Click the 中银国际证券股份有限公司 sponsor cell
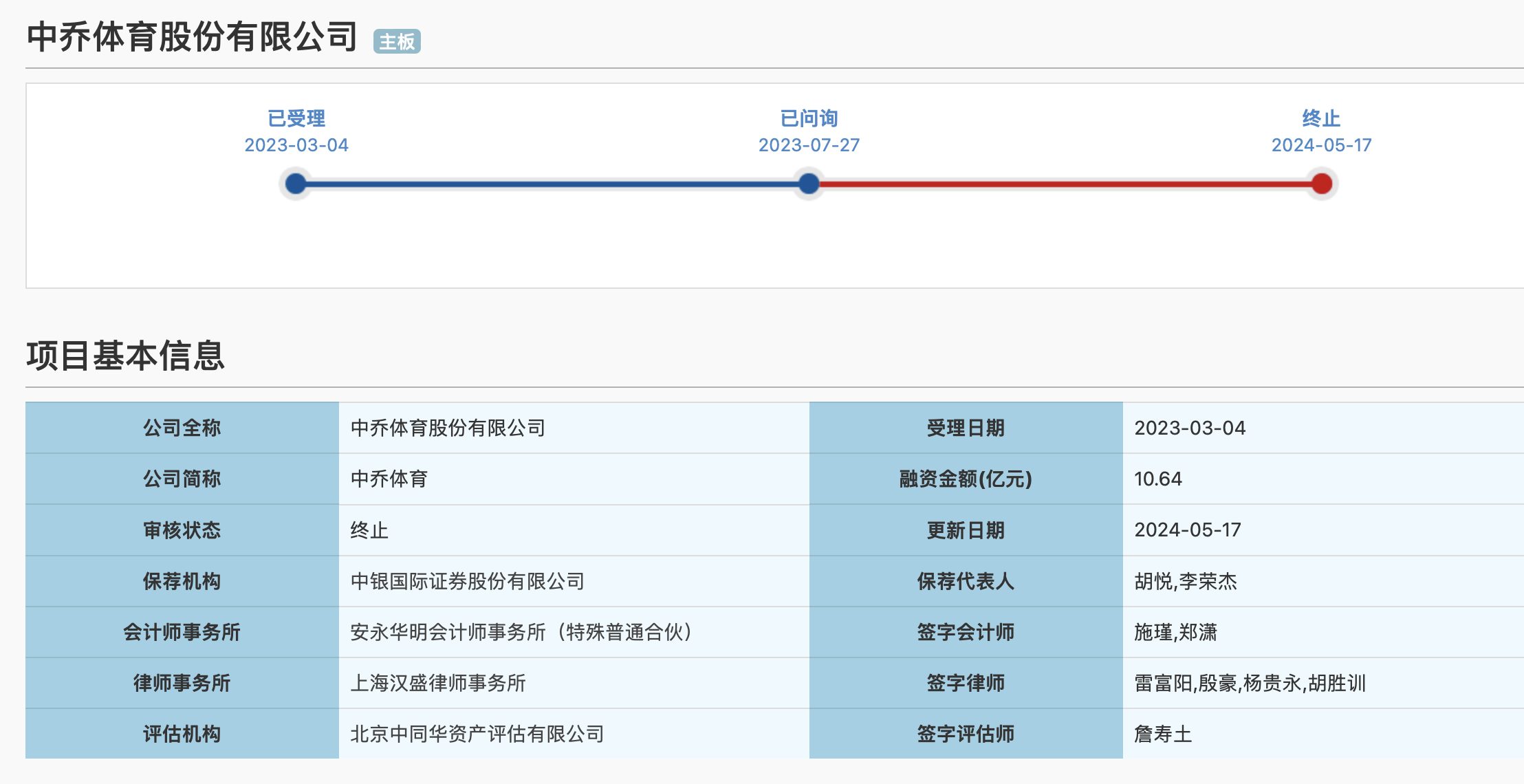This screenshot has width=1524, height=784. tap(468, 581)
